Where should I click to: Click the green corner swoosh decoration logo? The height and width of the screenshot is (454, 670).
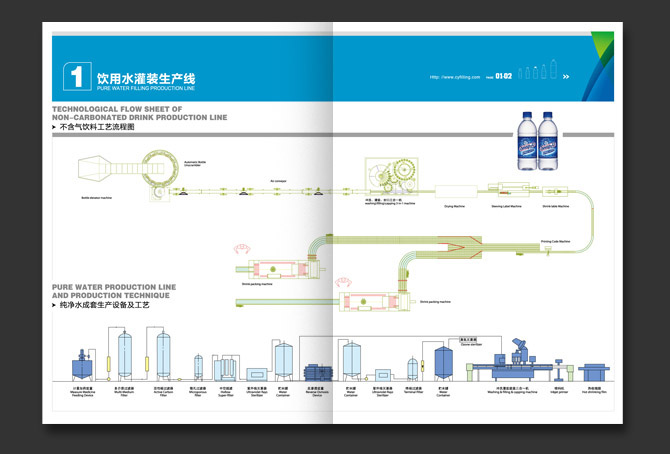[598, 66]
